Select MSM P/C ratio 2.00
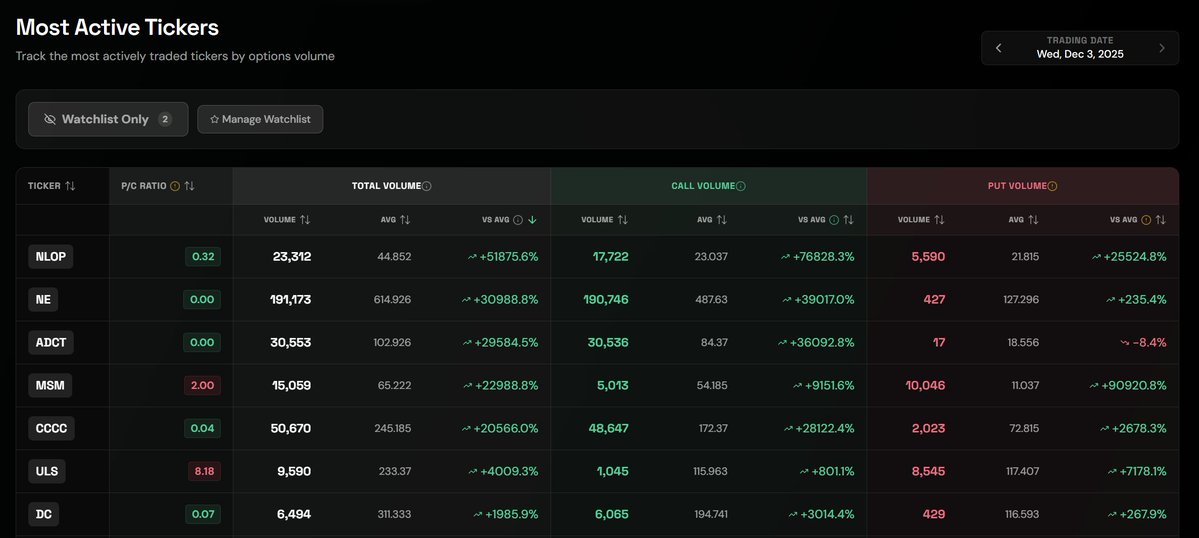This screenshot has height=538, width=1199. [x=203, y=385]
